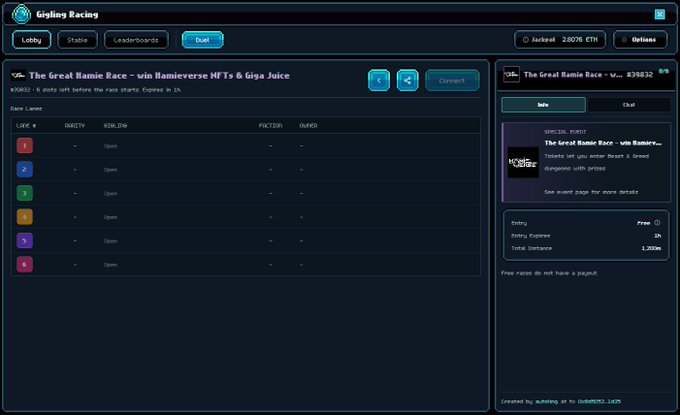Click 'Free races do not have a payout' text
Screen dimensions: 680x415
549,273
